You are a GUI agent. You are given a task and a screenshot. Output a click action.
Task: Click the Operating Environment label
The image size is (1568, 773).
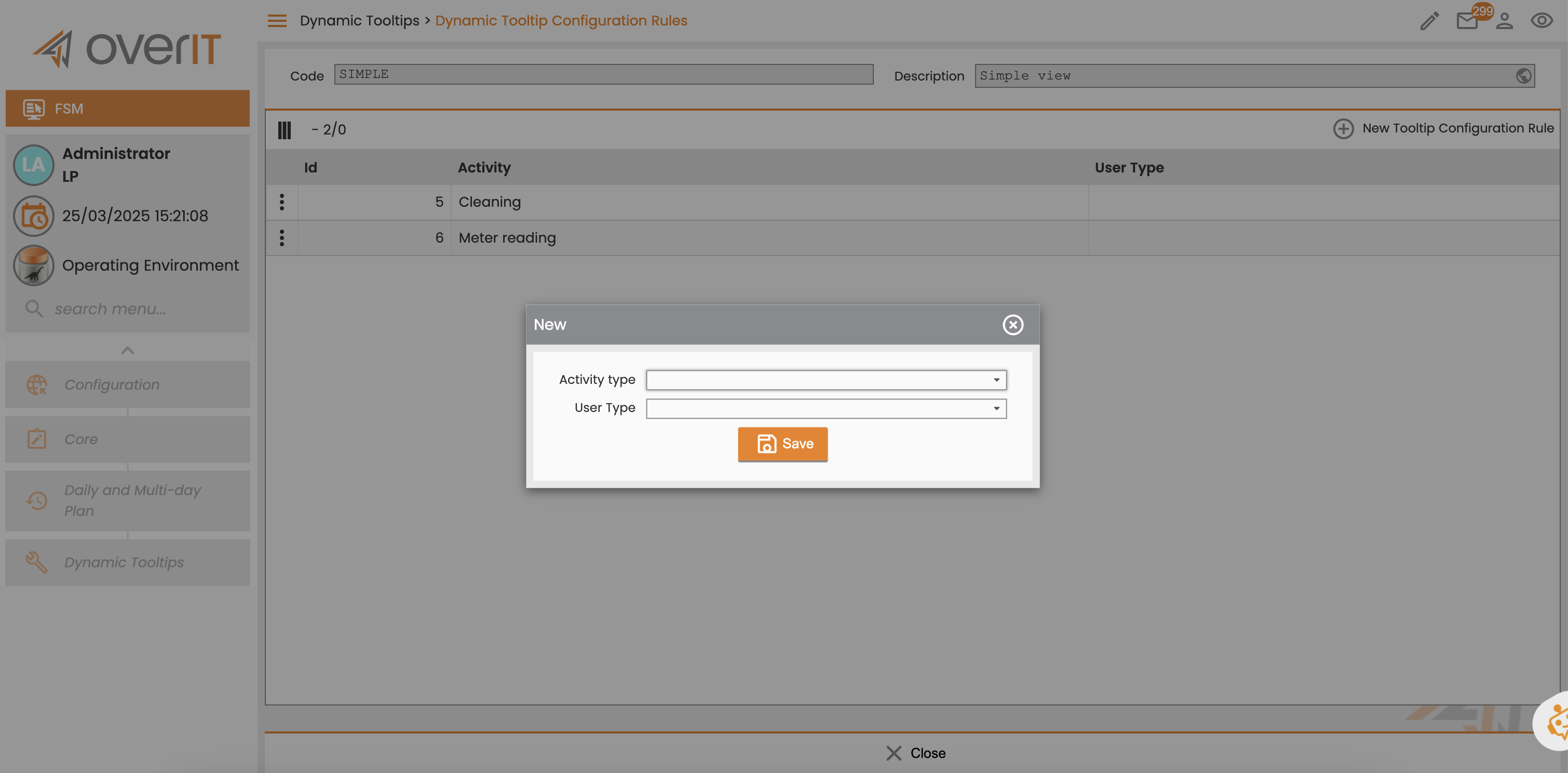[151, 265]
